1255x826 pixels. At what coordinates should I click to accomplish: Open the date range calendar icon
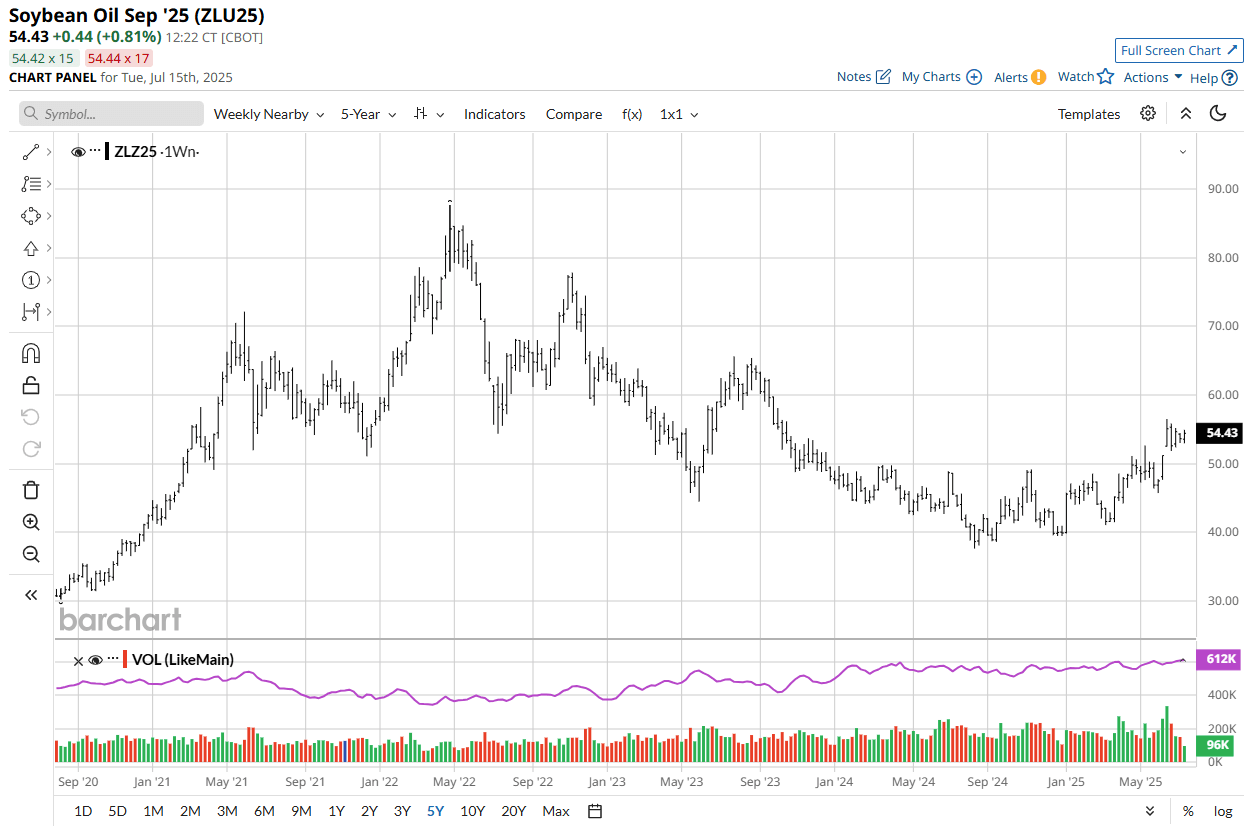[595, 811]
